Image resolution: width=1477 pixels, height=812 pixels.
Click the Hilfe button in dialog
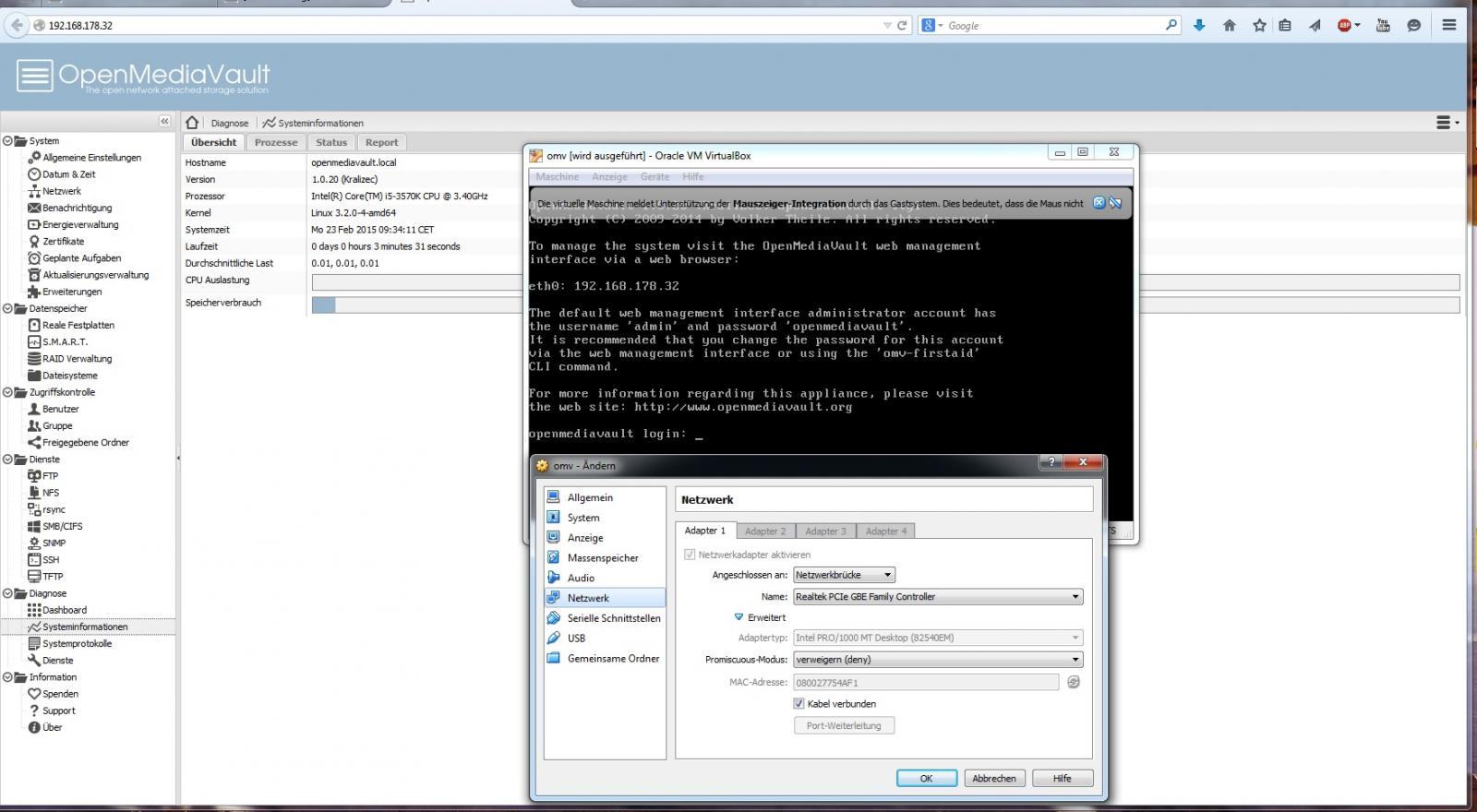click(1063, 779)
